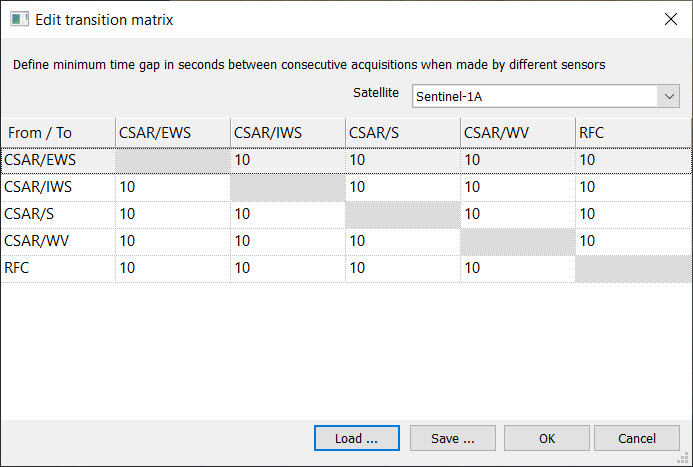Edit RFC to CSAR/WV gap cell
The width and height of the screenshot is (693, 467).
517,268
